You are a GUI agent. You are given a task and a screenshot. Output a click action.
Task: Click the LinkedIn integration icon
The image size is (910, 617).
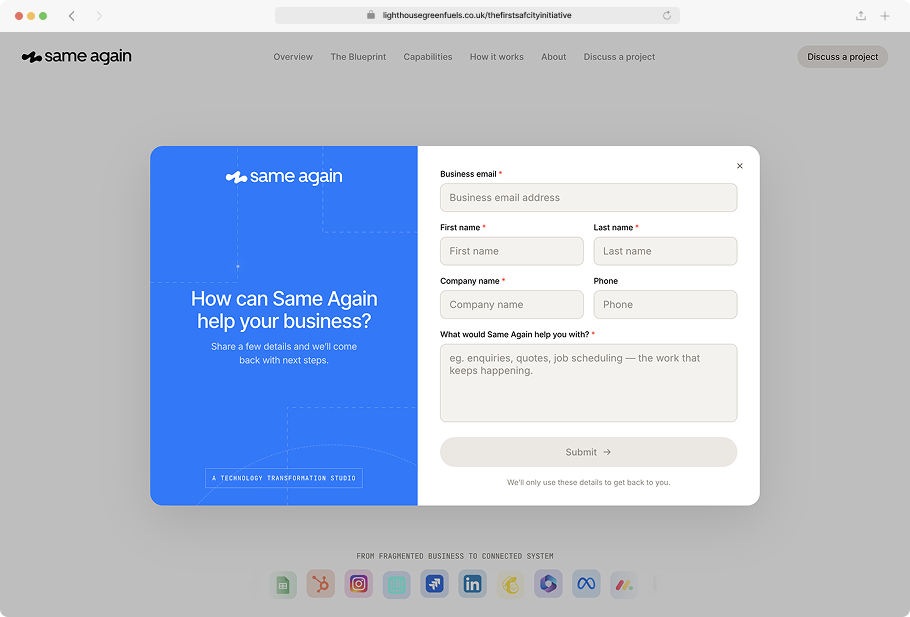[472, 584]
